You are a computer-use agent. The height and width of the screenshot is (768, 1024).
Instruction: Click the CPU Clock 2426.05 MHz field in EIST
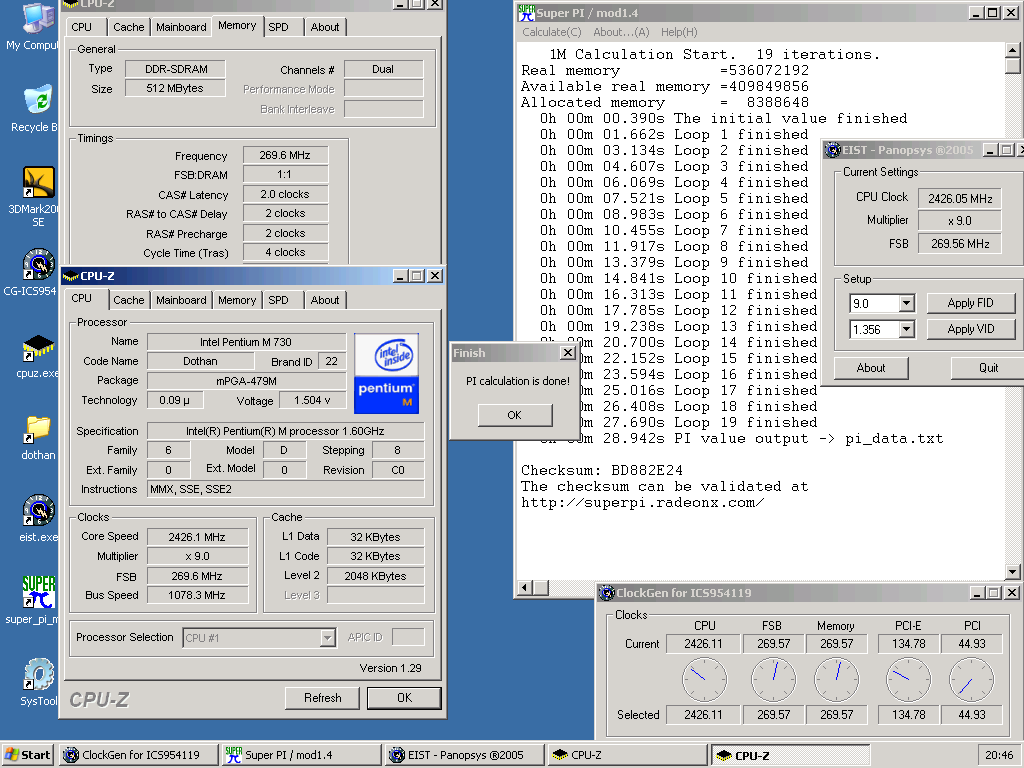point(959,199)
